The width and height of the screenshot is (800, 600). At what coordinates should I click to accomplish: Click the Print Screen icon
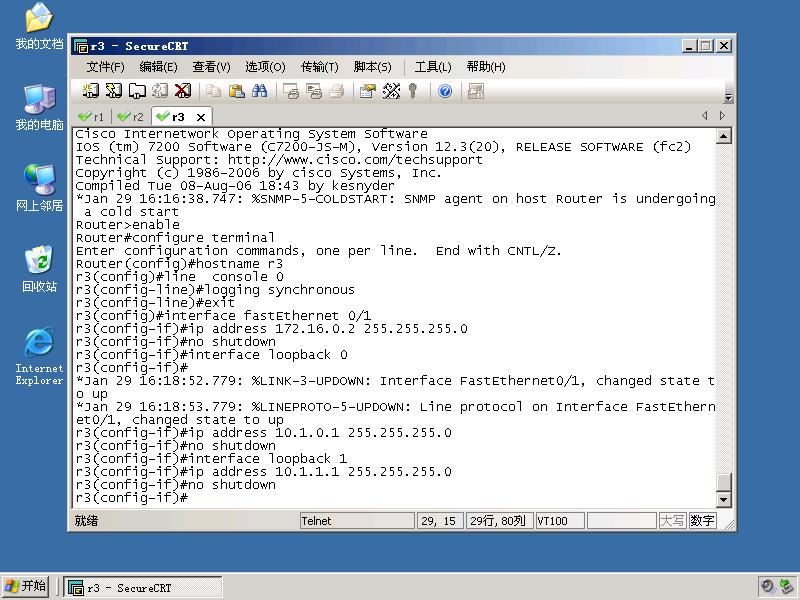pos(291,91)
